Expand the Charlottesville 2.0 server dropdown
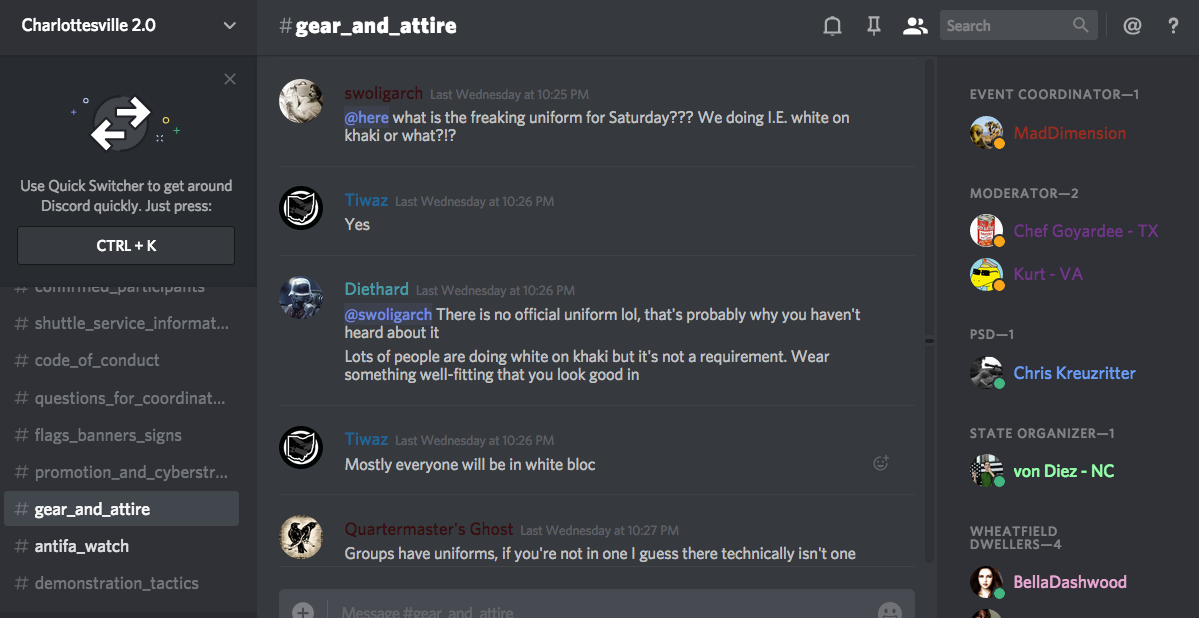 pyautogui.click(x=229, y=25)
